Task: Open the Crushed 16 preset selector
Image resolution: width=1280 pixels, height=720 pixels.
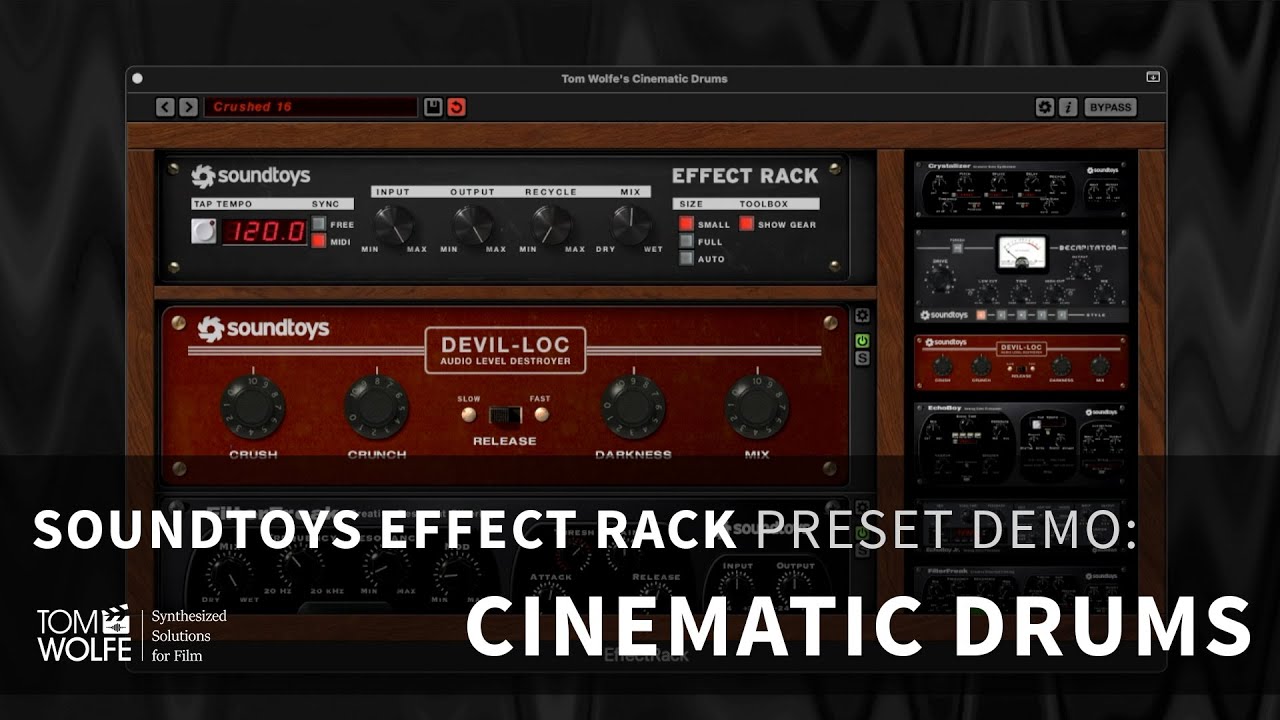Action: point(310,107)
